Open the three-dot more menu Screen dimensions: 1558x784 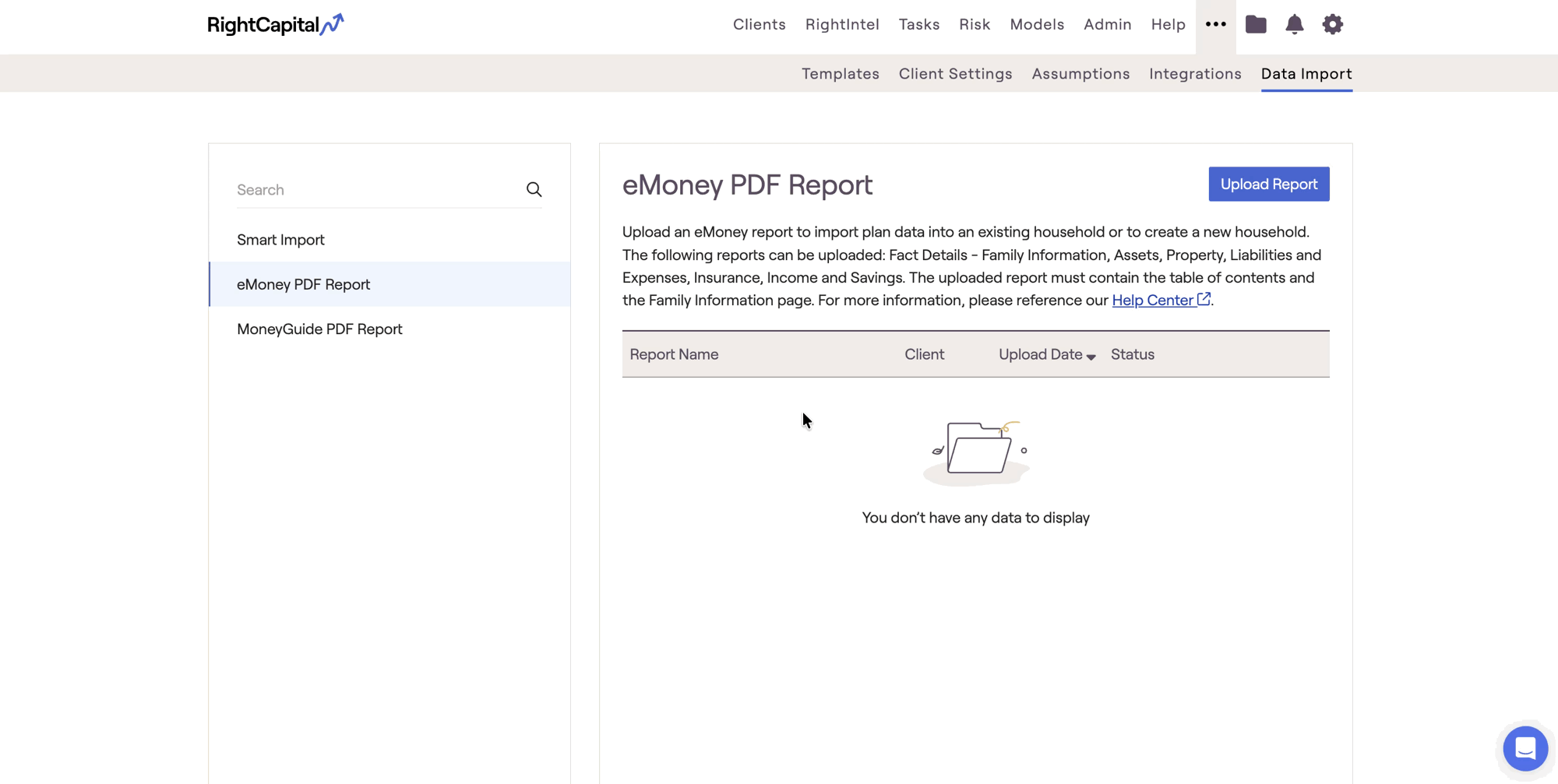point(1215,25)
